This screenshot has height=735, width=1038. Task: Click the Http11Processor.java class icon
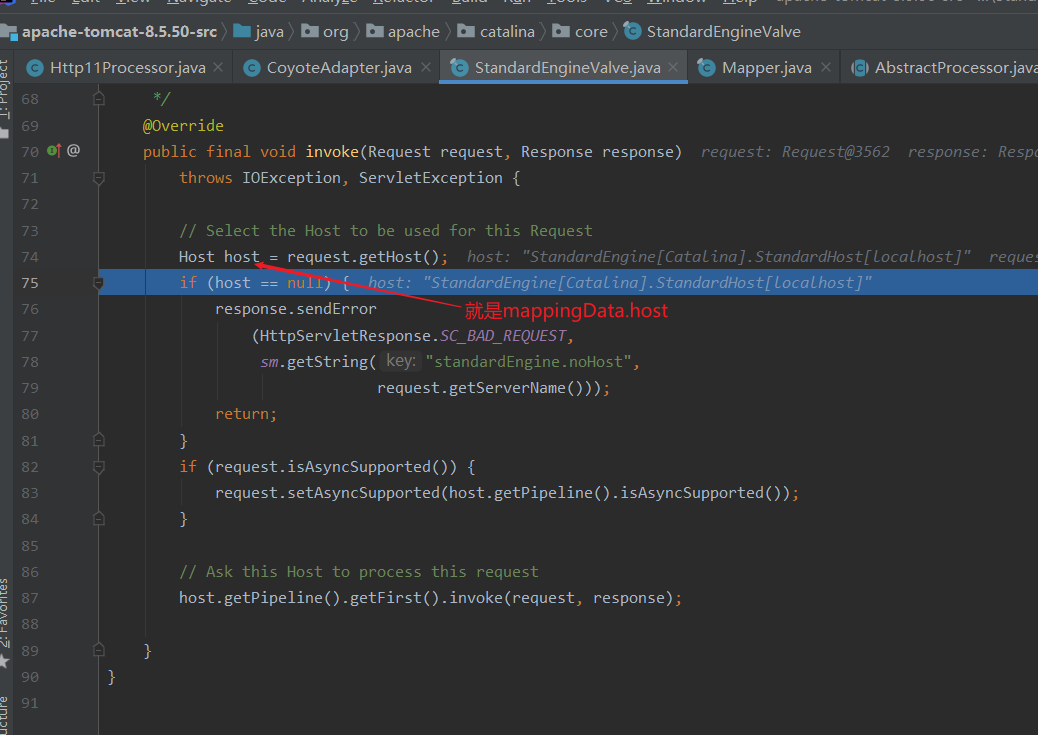(x=35, y=68)
